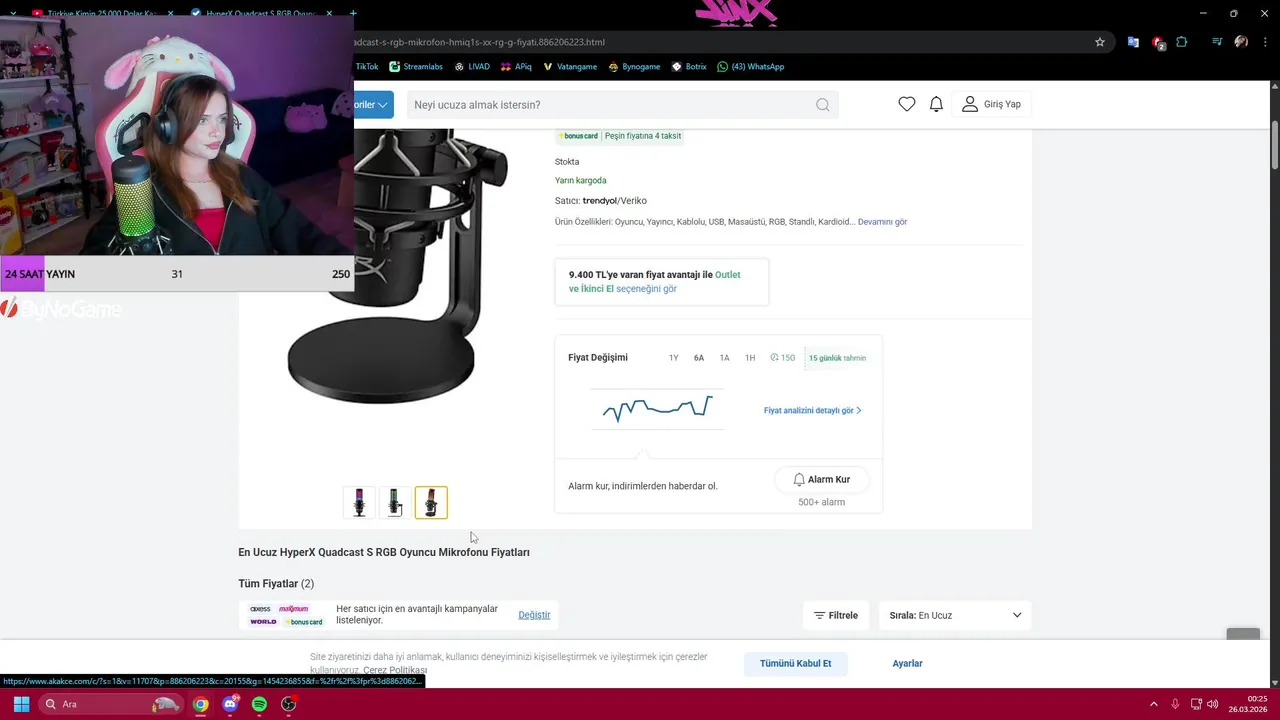Close the Türkiye YouTube browser tab
The height and width of the screenshot is (720, 1280).
(x=170, y=14)
